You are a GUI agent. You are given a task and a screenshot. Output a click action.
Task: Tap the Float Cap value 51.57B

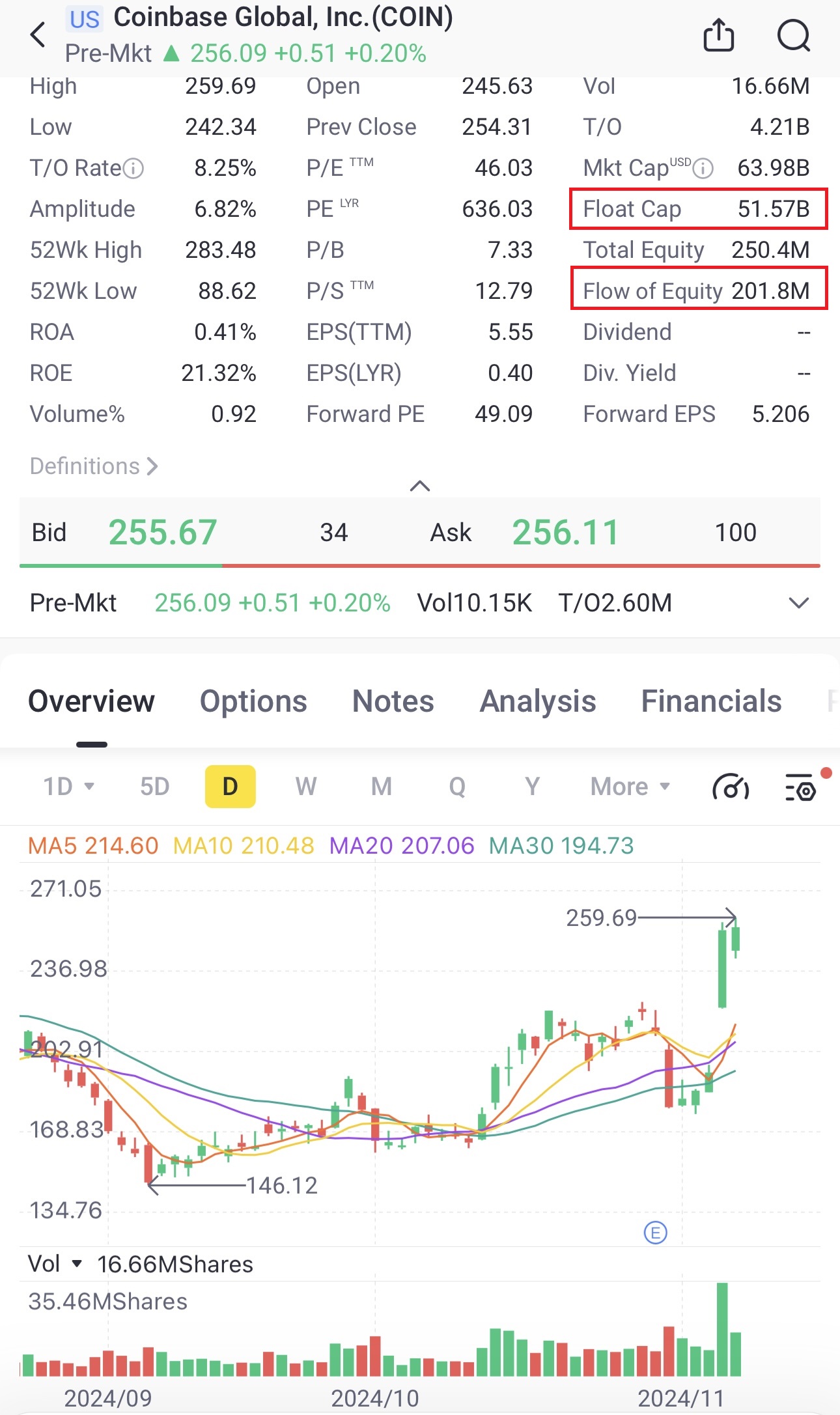(774, 209)
